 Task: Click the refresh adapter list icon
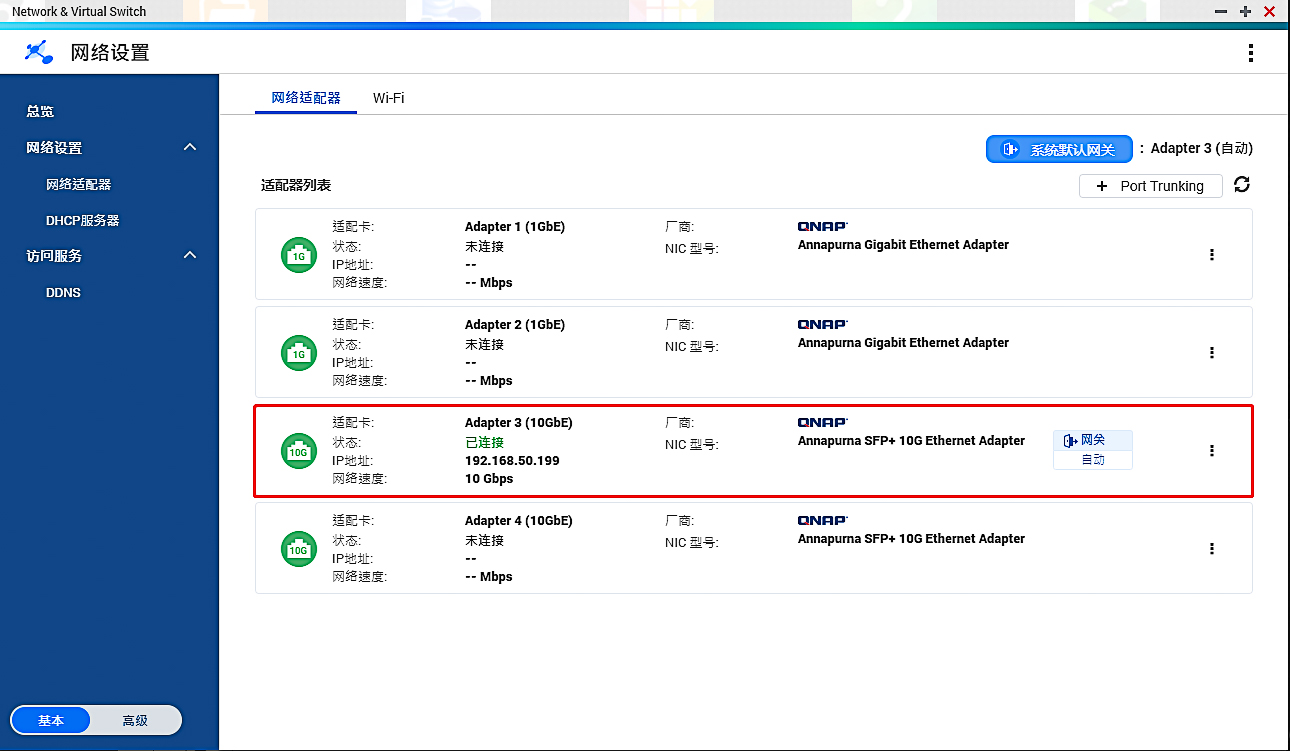coord(1242,185)
